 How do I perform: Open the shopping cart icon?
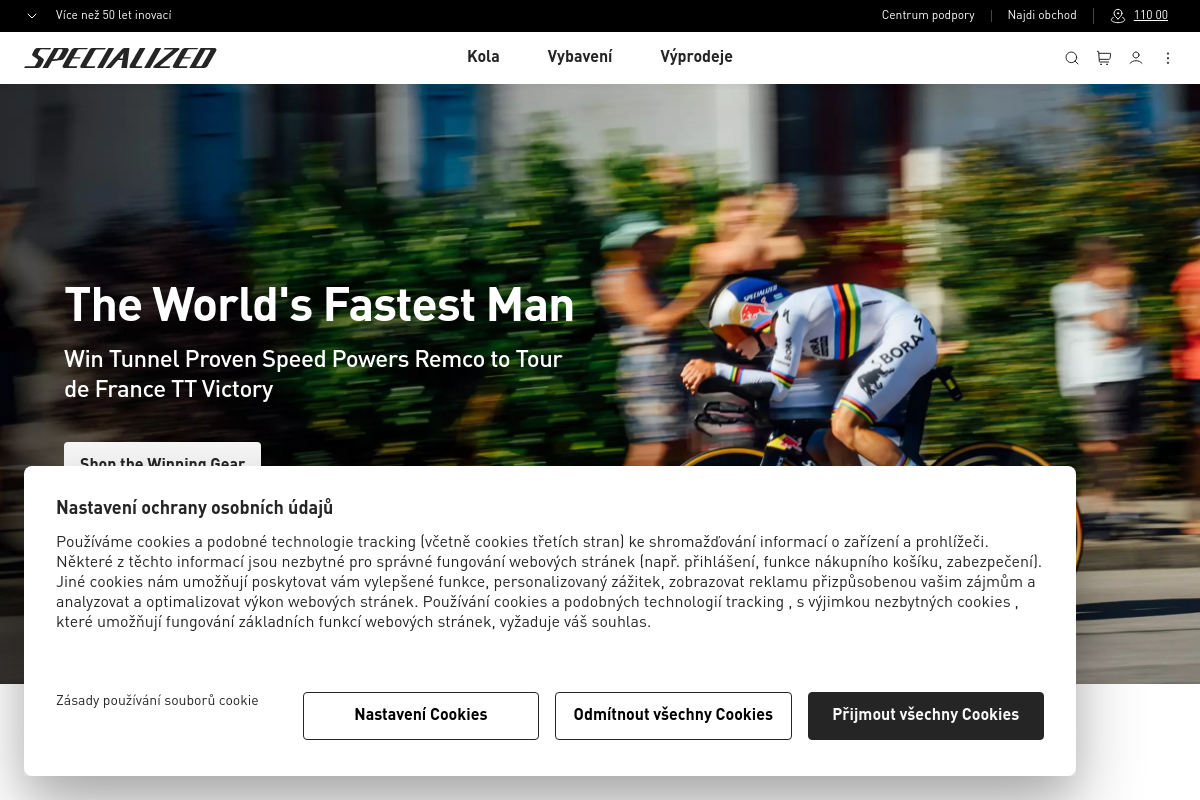(1104, 58)
